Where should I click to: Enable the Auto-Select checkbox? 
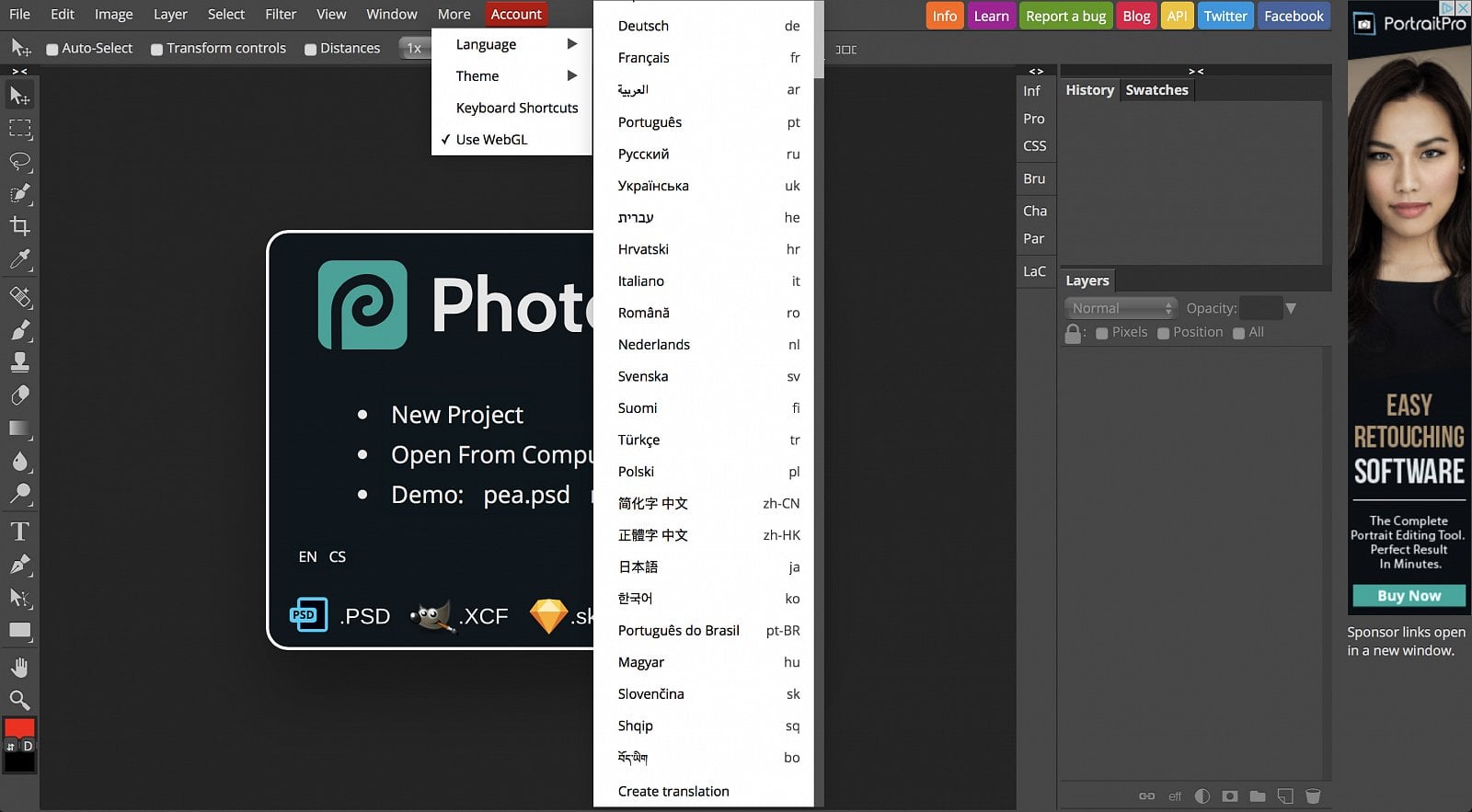tap(52, 49)
